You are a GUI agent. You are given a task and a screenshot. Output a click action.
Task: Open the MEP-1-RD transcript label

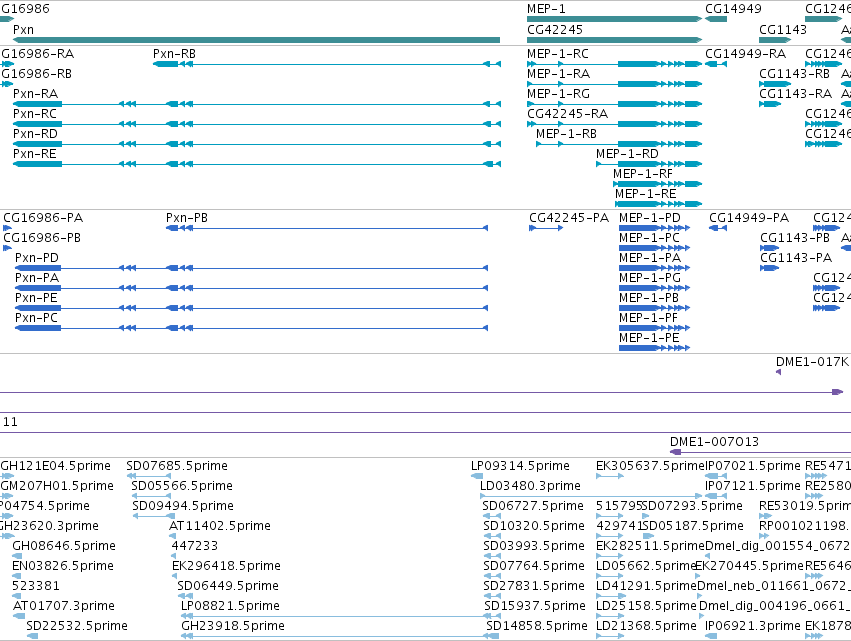[x=627, y=154]
